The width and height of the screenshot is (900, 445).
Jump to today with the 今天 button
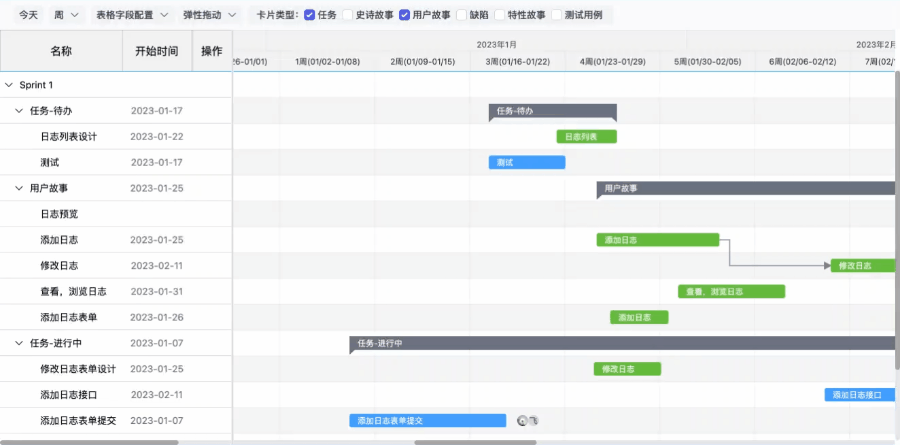(29, 15)
